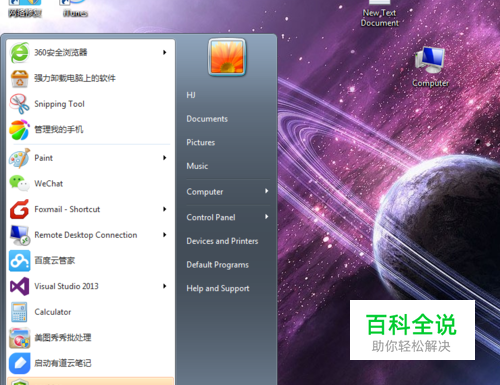Click the Remote Desktop Connection monitor icon
This screenshot has width=500, height=385.
20,235
